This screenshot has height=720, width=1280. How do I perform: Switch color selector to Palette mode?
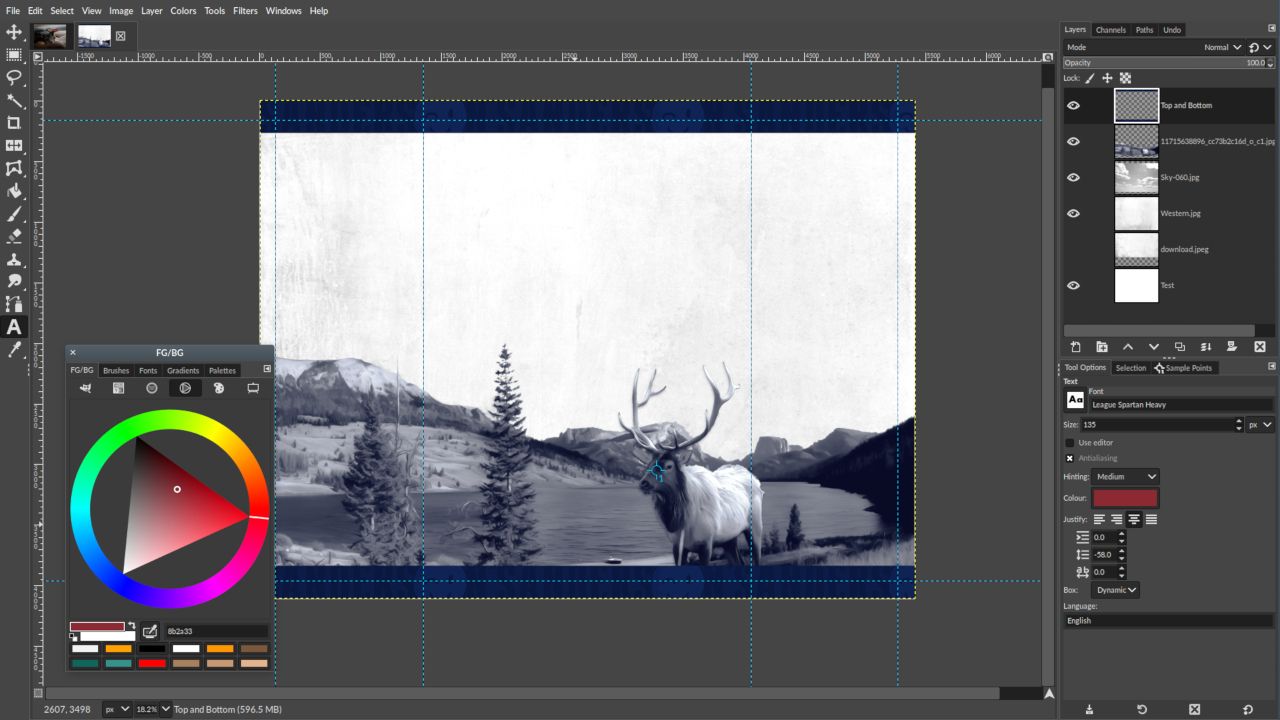[x=219, y=388]
